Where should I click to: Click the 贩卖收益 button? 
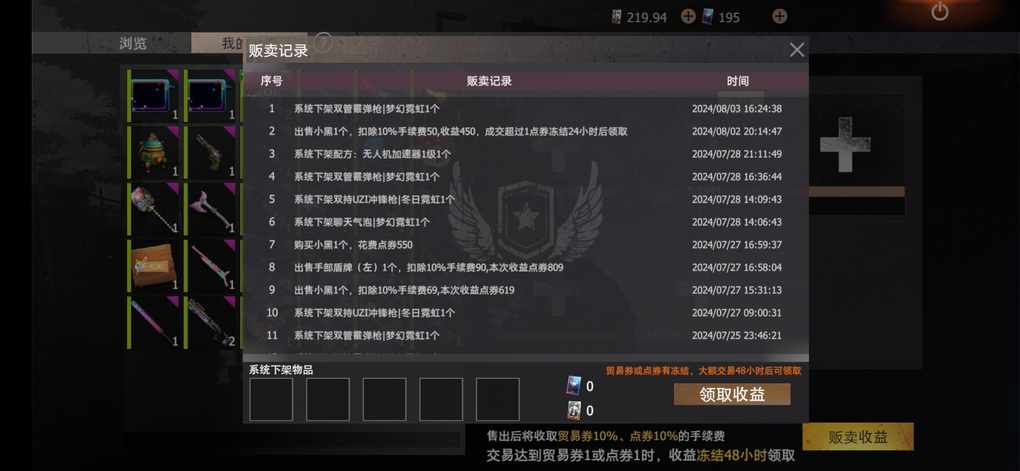858,437
